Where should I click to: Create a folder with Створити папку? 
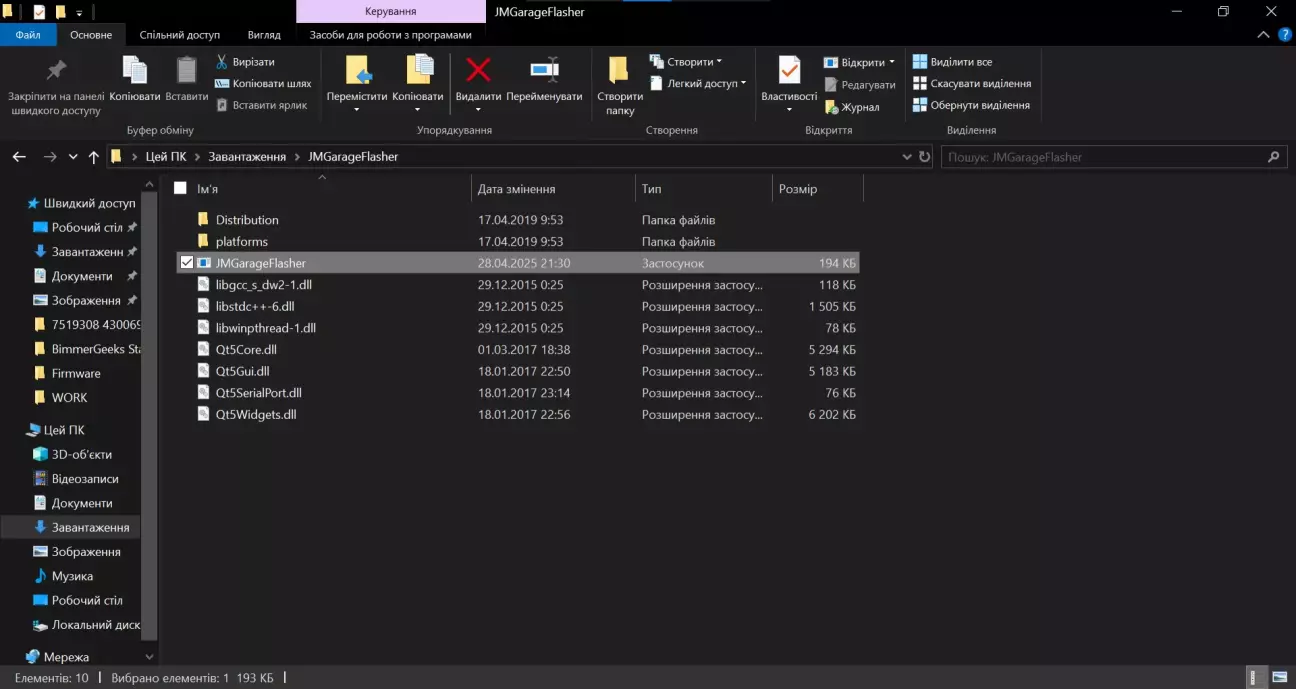(620, 86)
